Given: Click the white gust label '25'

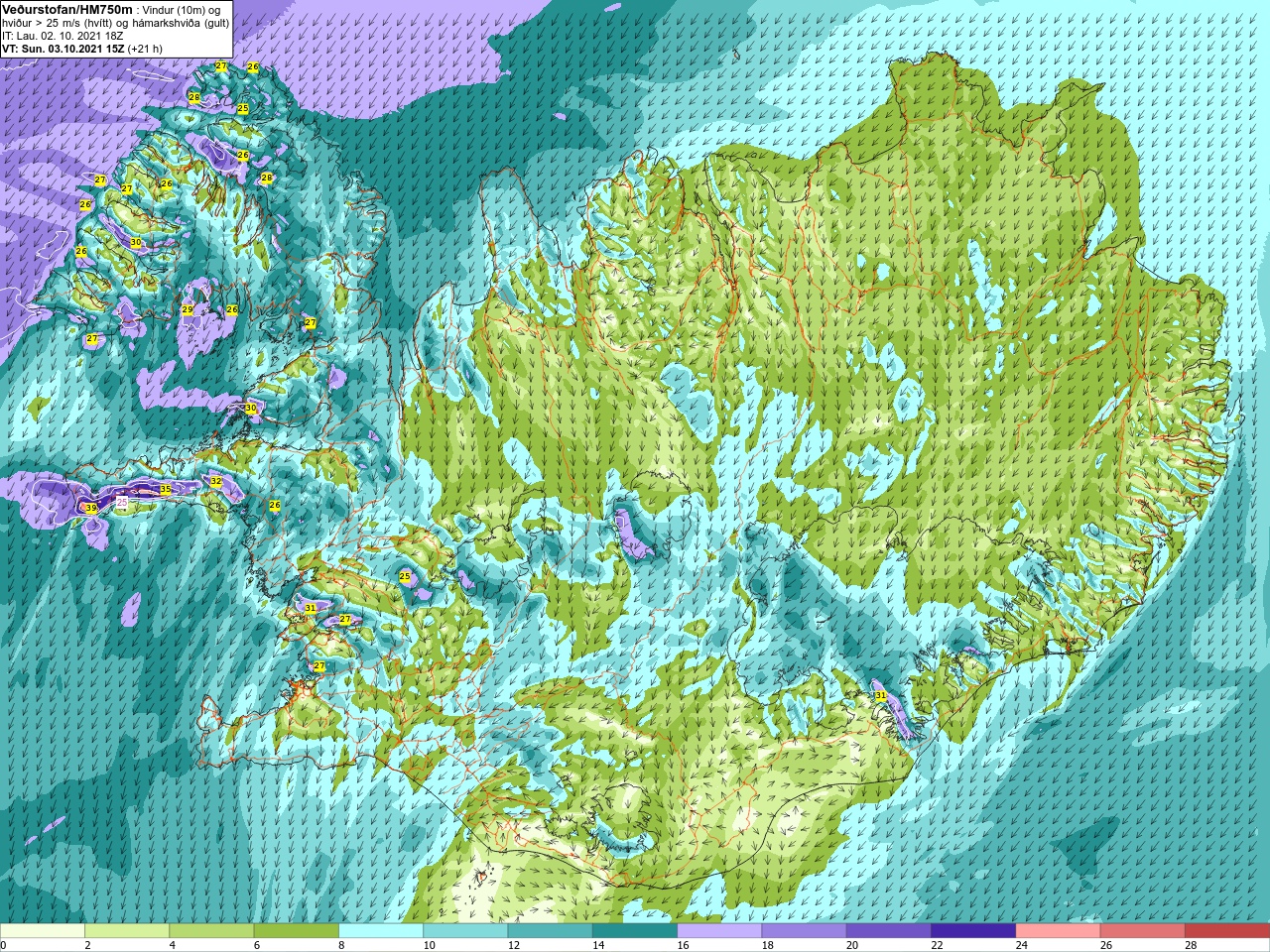Looking at the screenshot, I should coord(122,504).
